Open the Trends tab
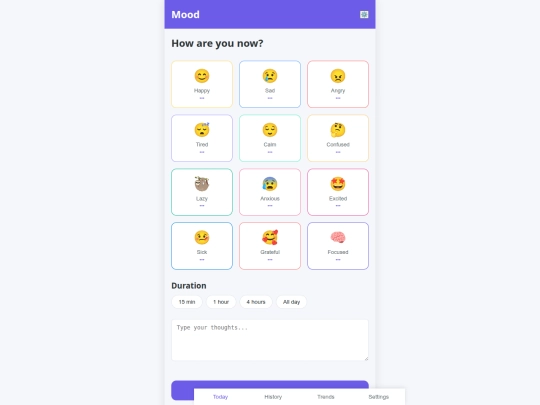 point(326,397)
